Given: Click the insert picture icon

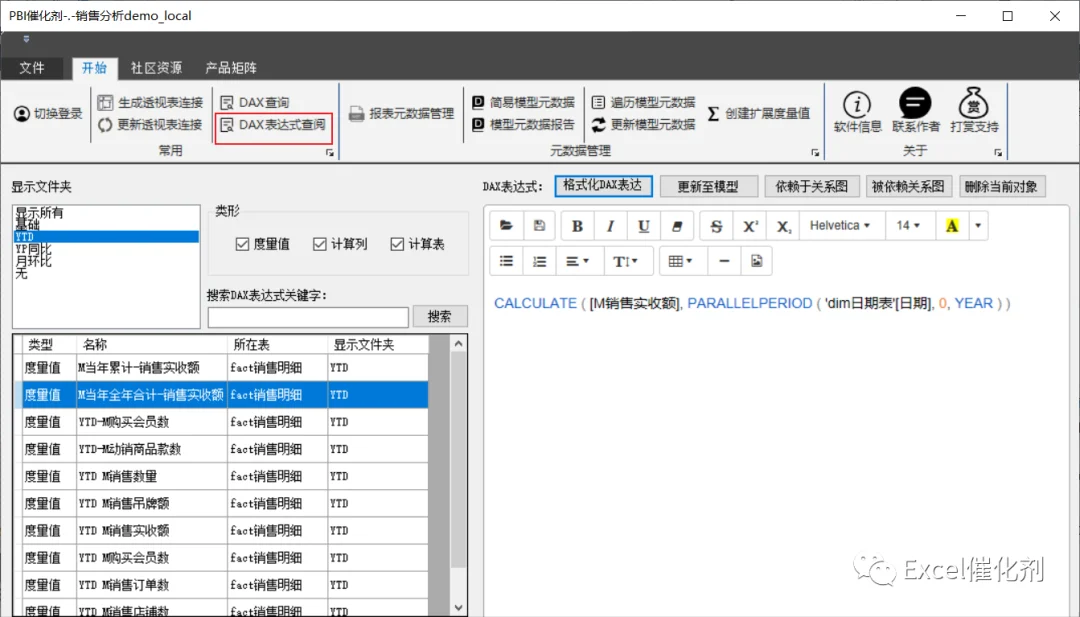Looking at the screenshot, I should (x=756, y=261).
